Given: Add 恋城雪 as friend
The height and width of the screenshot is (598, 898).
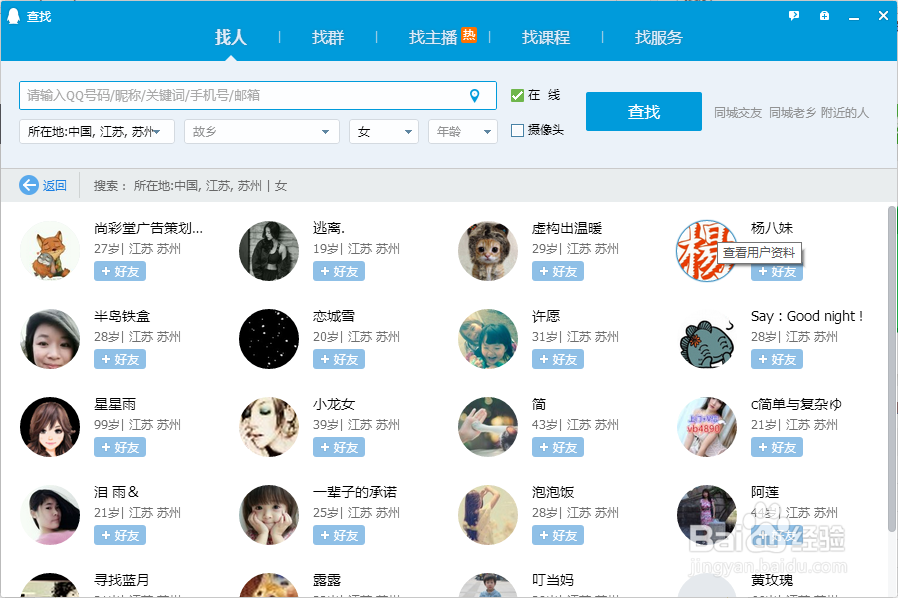Looking at the screenshot, I should [339, 359].
